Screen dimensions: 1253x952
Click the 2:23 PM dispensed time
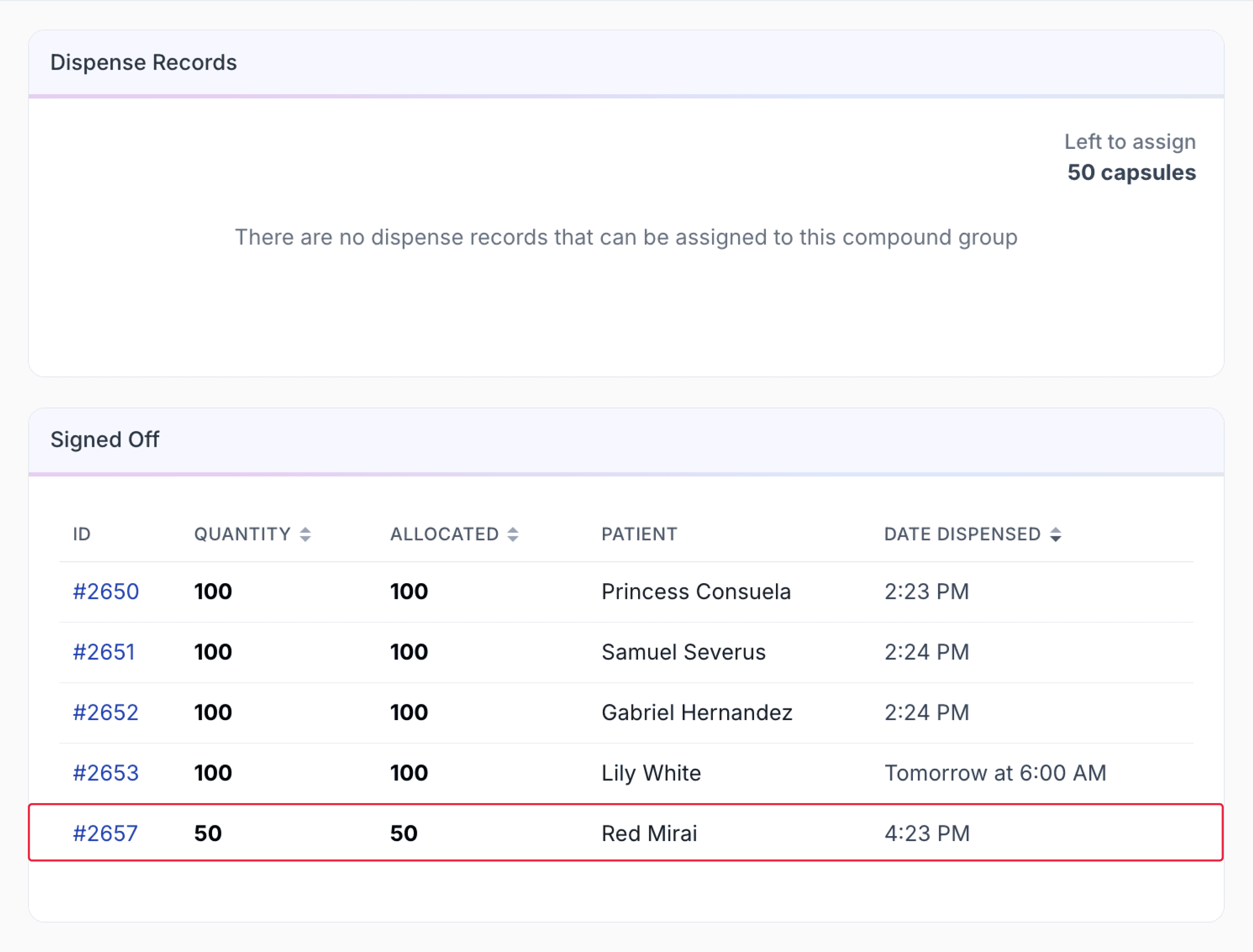927,592
